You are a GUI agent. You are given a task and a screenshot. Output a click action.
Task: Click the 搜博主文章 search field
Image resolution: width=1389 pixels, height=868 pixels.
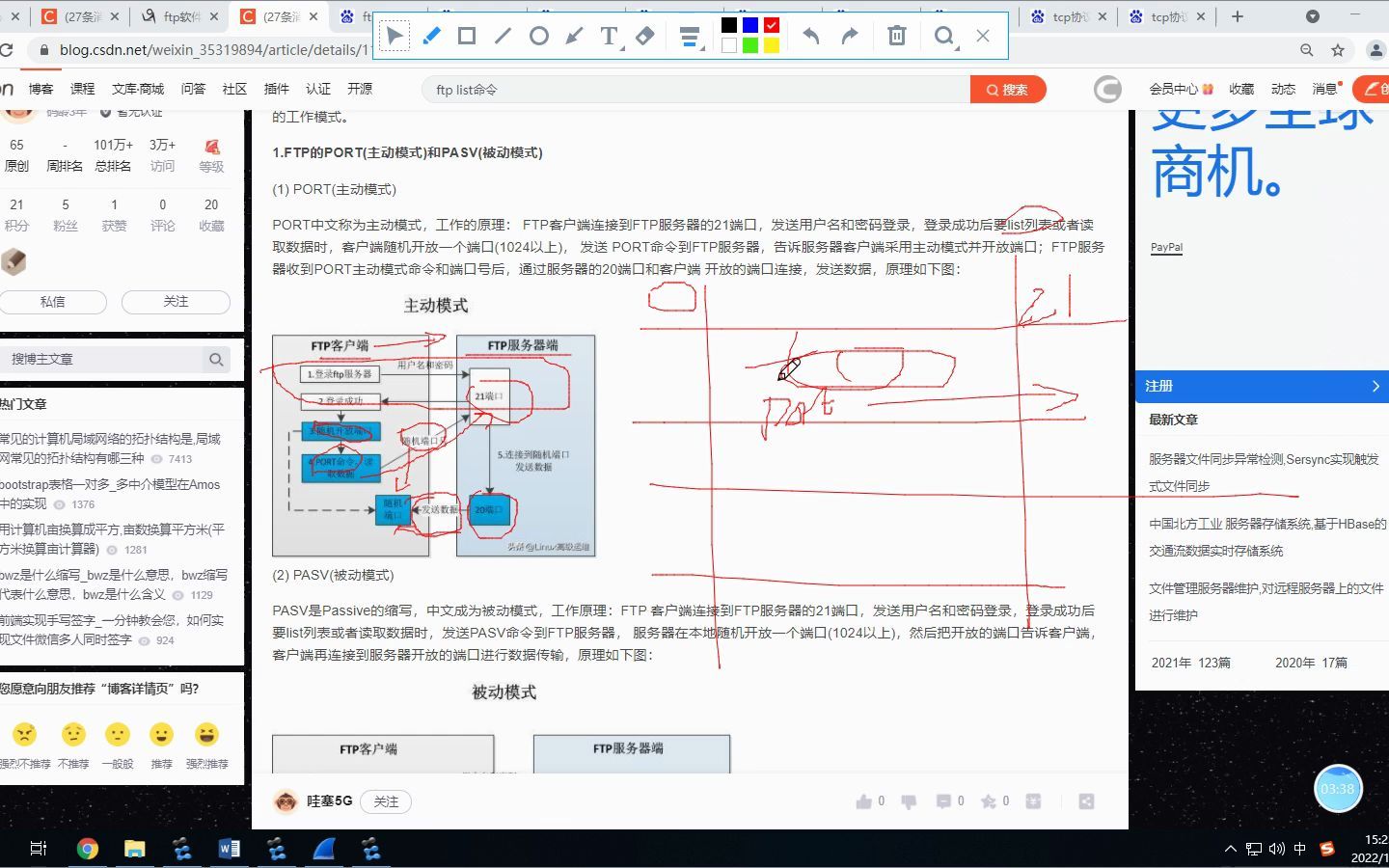pyautogui.click(x=115, y=359)
